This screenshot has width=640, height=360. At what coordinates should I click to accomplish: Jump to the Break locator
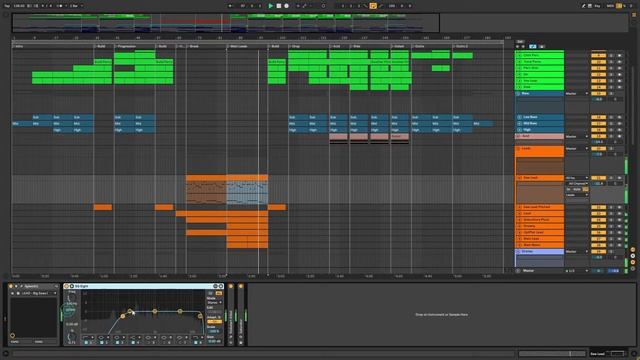tap(193, 46)
